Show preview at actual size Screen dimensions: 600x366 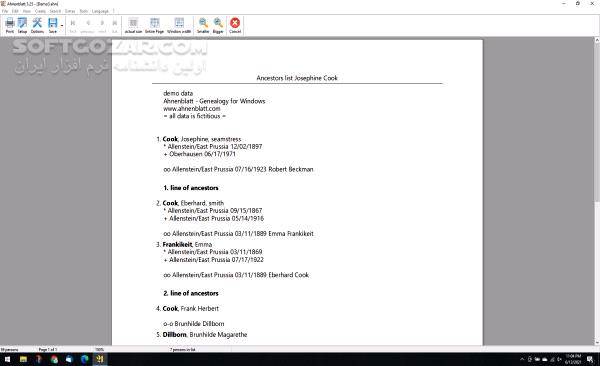pyautogui.click(x=133, y=25)
